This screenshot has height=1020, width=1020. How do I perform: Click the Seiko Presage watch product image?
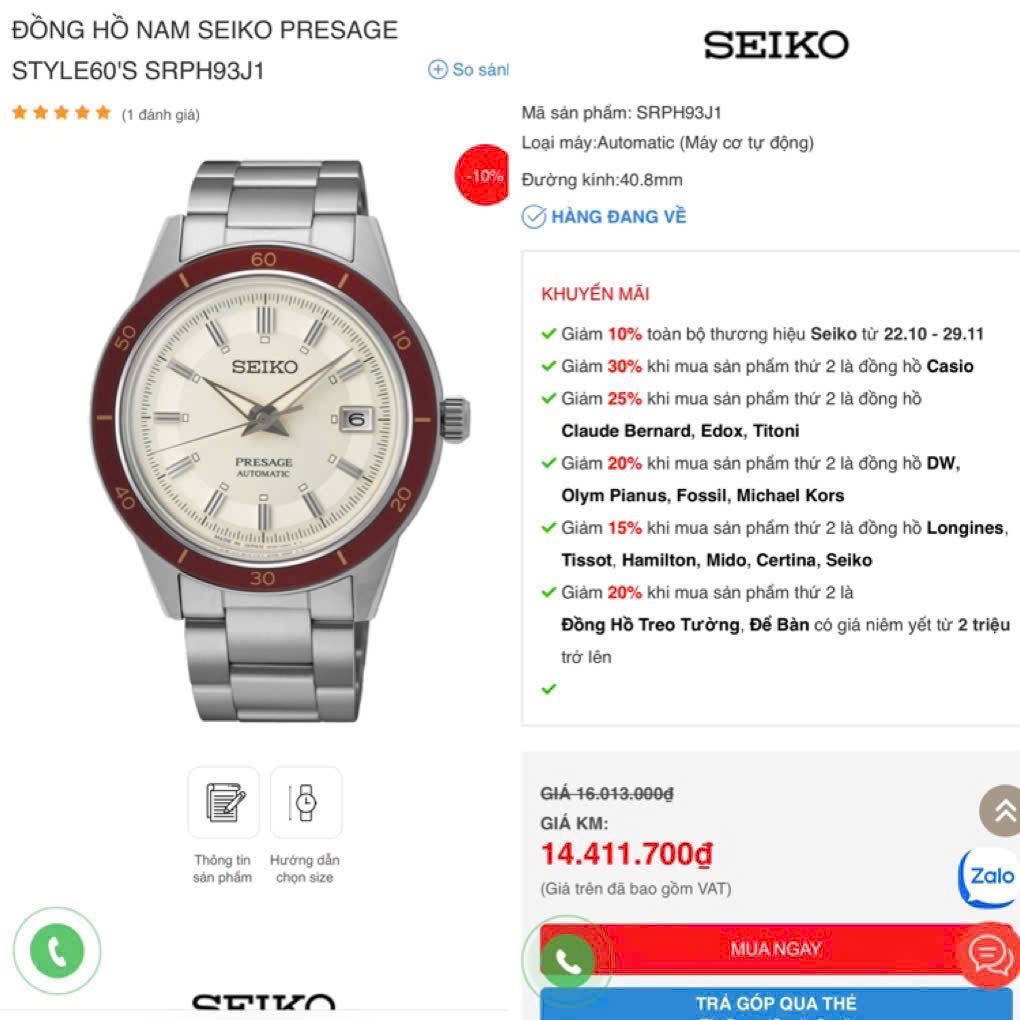point(278,439)
